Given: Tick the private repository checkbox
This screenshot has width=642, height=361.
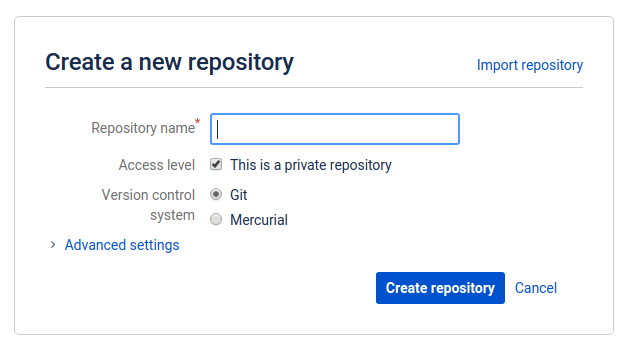Looking at the screenshot, I should [216, 165].
